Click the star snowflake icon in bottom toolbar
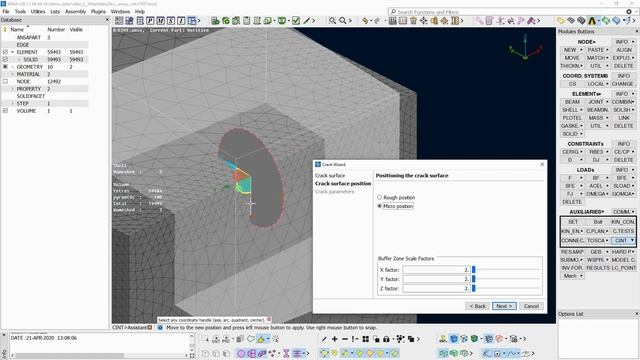 276,339
